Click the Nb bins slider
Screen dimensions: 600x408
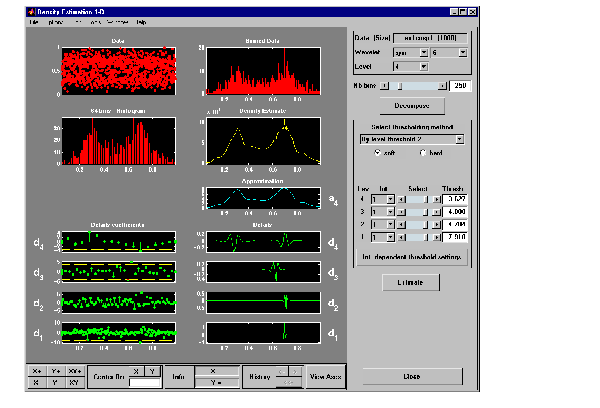click(x=412, y=86)
